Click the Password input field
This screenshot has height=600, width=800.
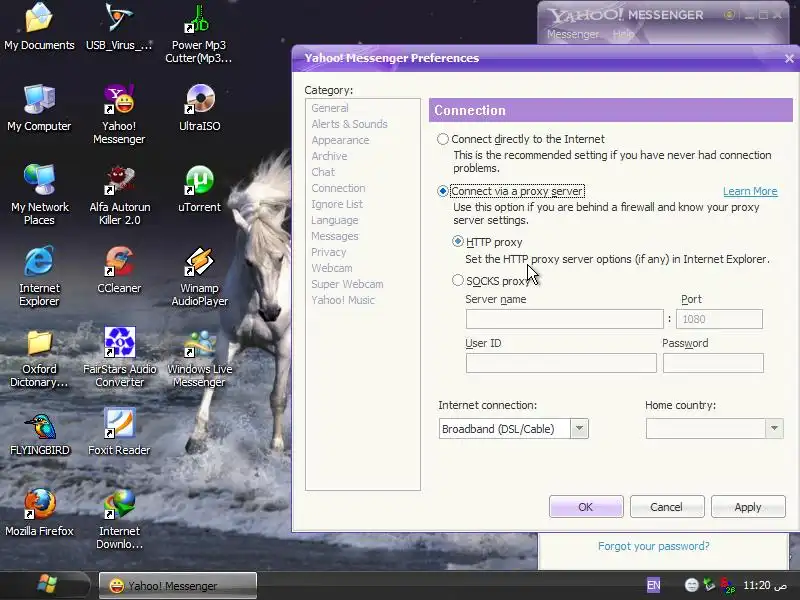coord(713,363)
